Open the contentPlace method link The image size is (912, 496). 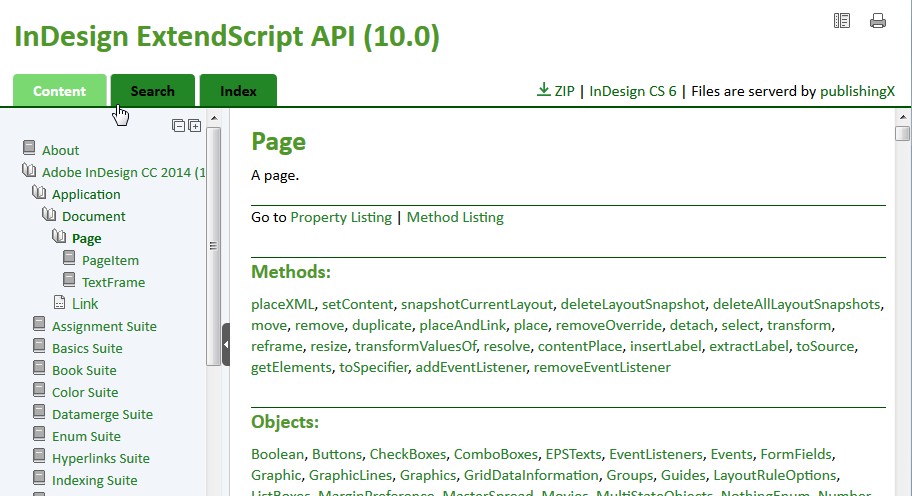[x=580, y=346]
